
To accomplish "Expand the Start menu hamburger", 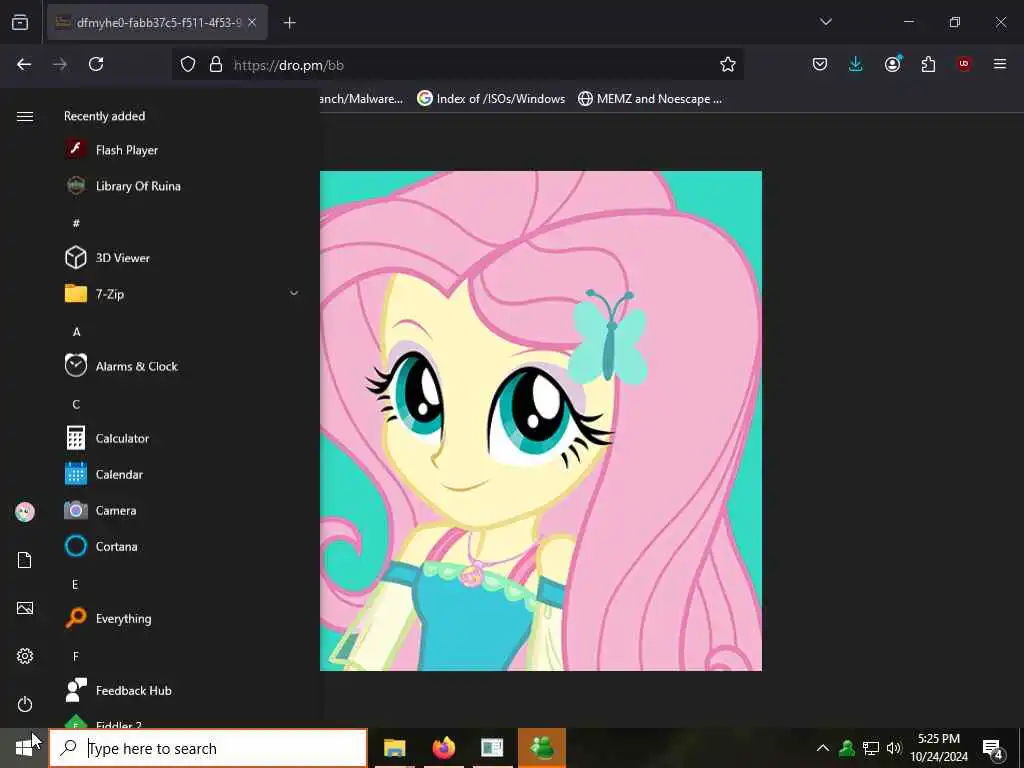I will pyautogui.click(x=25, y=116).
